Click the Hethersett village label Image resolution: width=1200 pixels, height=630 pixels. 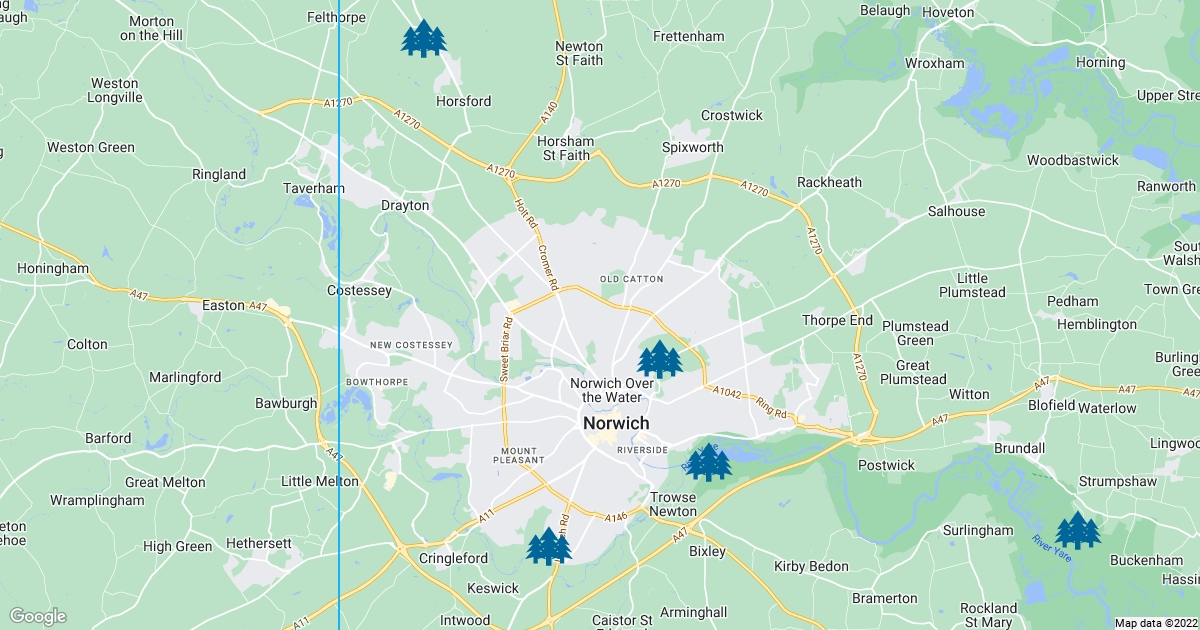tap(259, 543)
